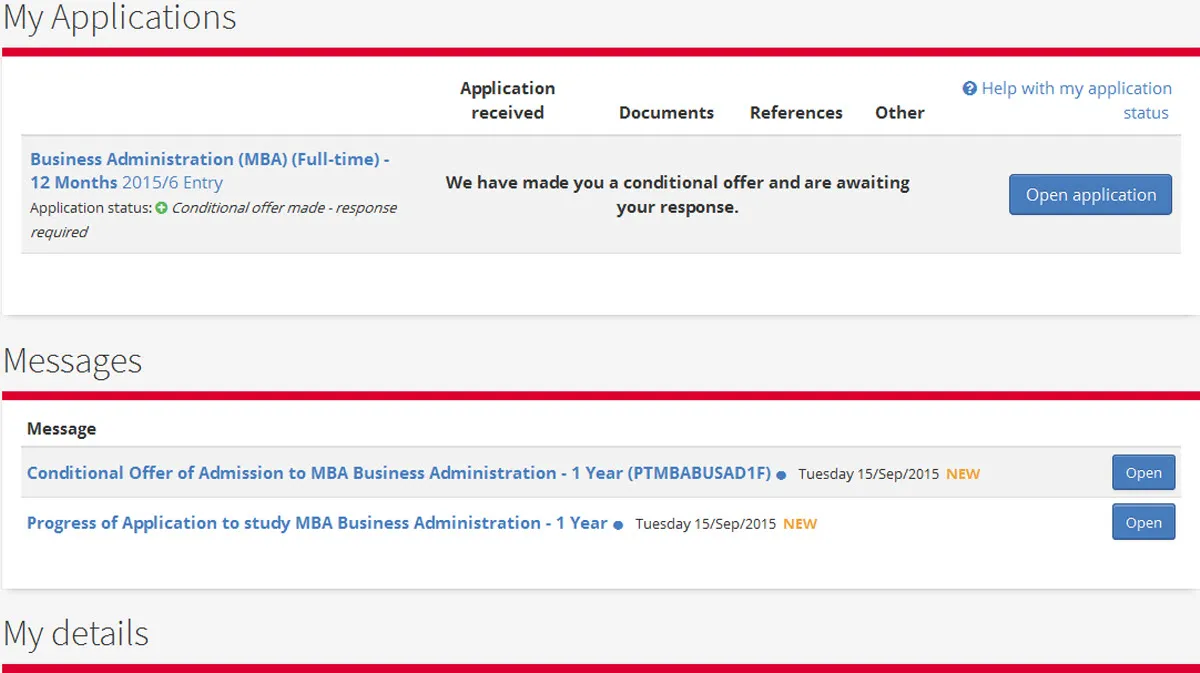This screenshot has width=1200, height=673.
Task: Select the Progress of Application message title
Action: click(x=317, y=523)
